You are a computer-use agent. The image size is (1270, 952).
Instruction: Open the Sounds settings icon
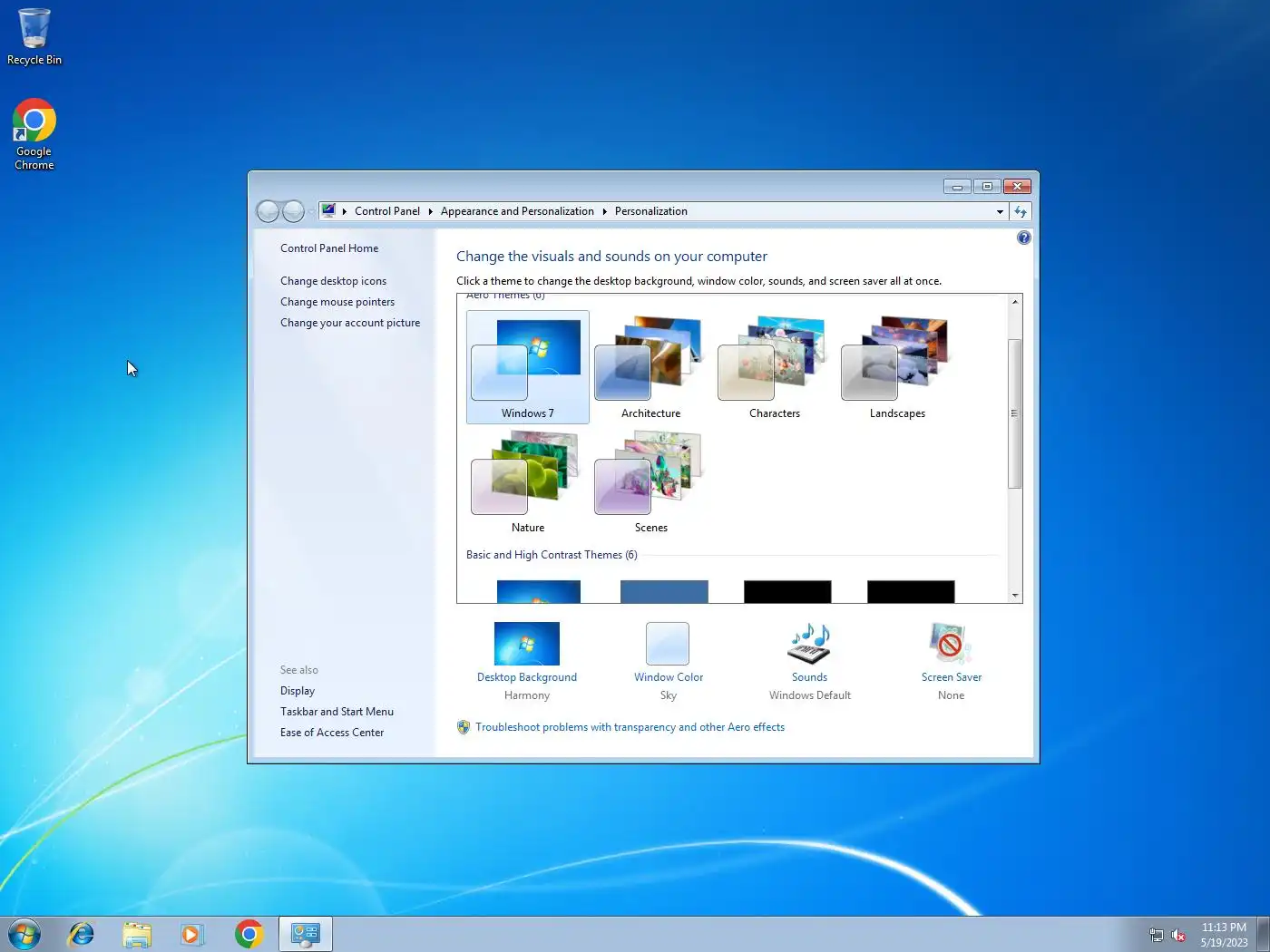[x=809, y=644]
